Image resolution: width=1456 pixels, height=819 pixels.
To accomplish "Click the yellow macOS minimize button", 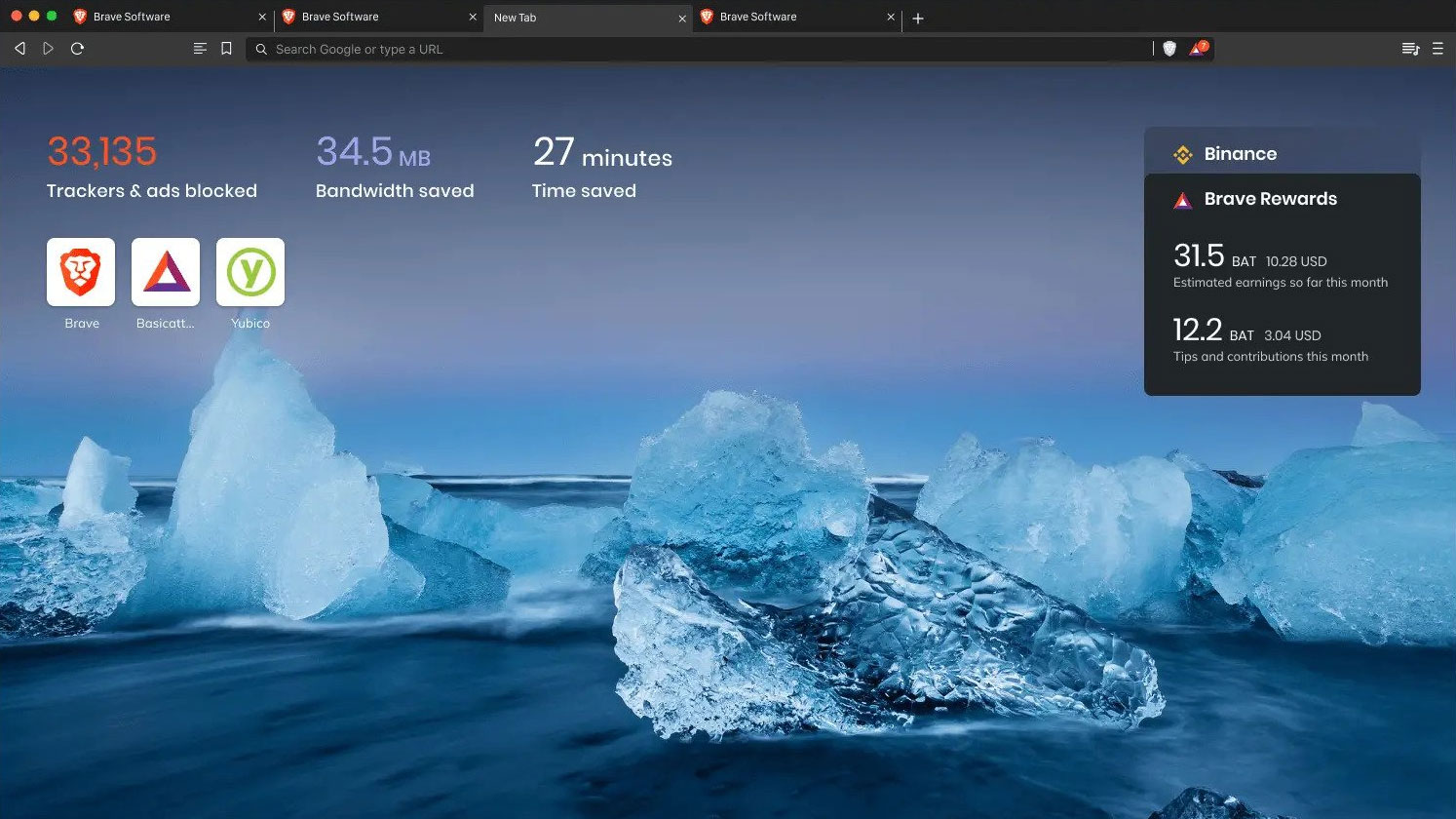I will 32,17.
